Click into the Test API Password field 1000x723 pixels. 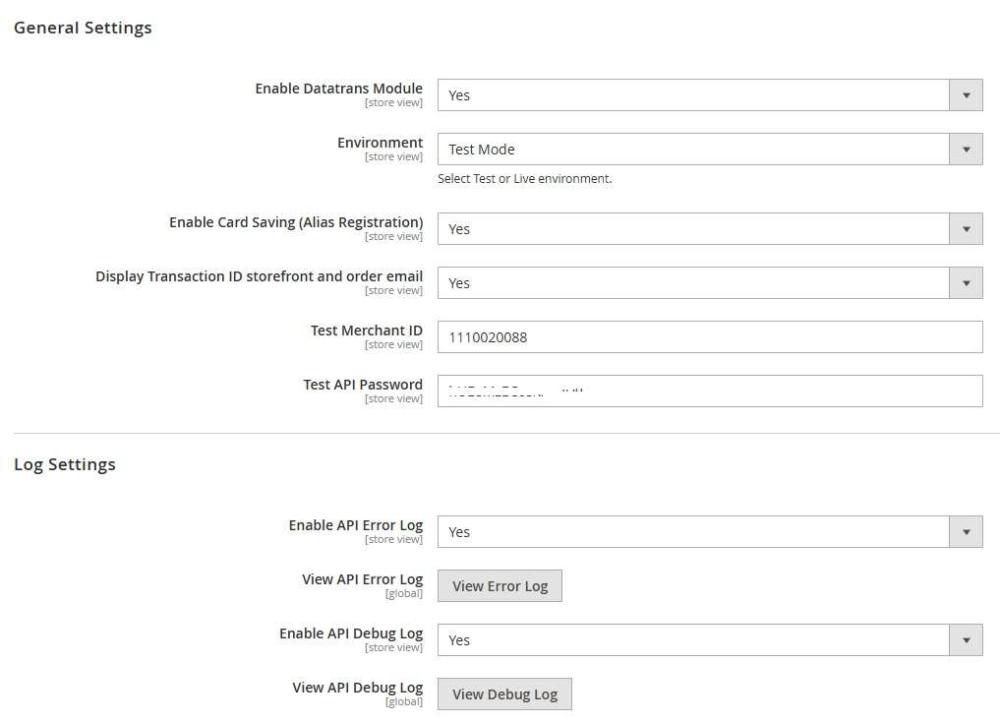(x=710, y=391)
